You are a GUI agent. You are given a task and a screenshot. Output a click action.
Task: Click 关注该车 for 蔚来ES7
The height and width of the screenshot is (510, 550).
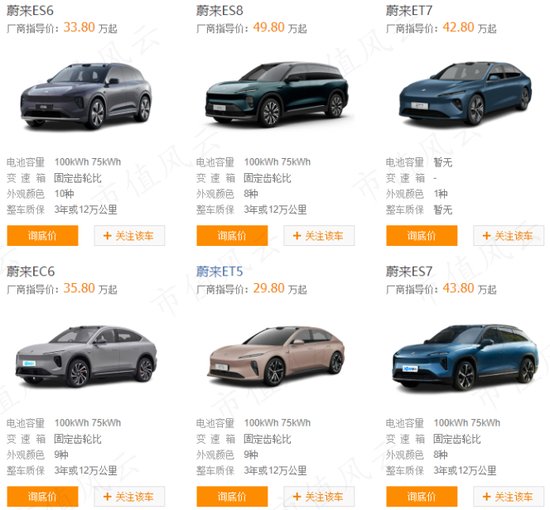[509, 496]
